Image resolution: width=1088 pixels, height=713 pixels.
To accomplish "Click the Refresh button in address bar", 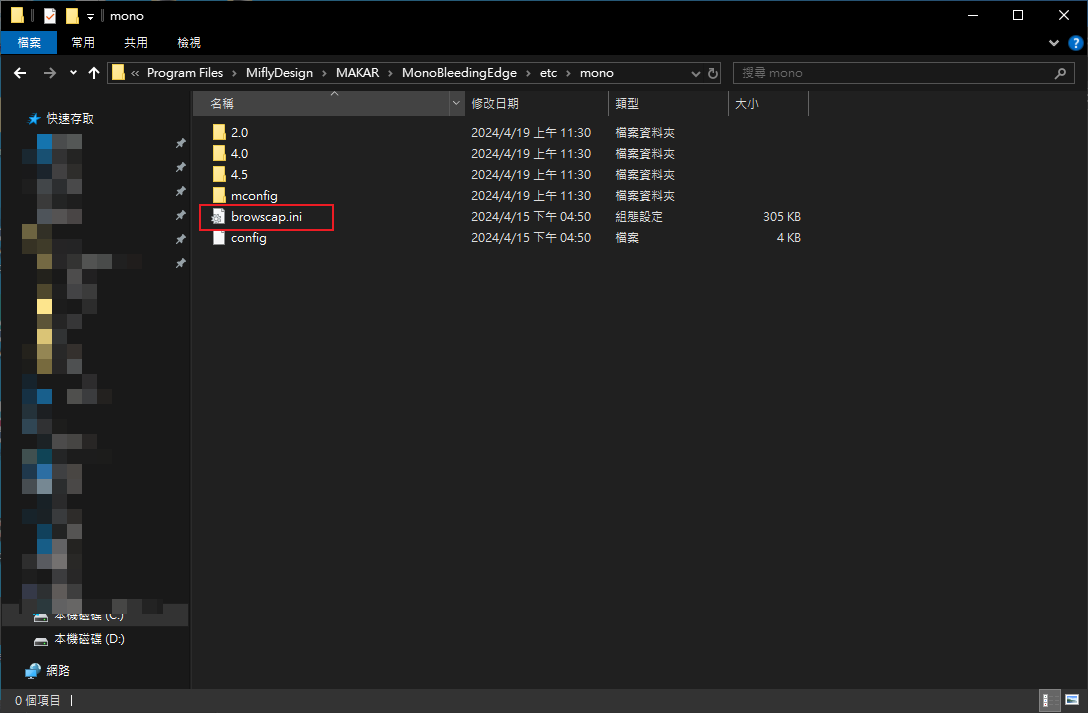I will 713,73.
